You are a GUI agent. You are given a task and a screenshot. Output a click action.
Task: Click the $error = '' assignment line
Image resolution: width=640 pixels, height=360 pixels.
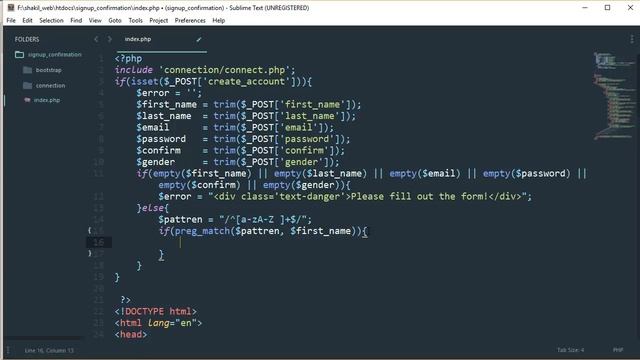coord(169,93)
